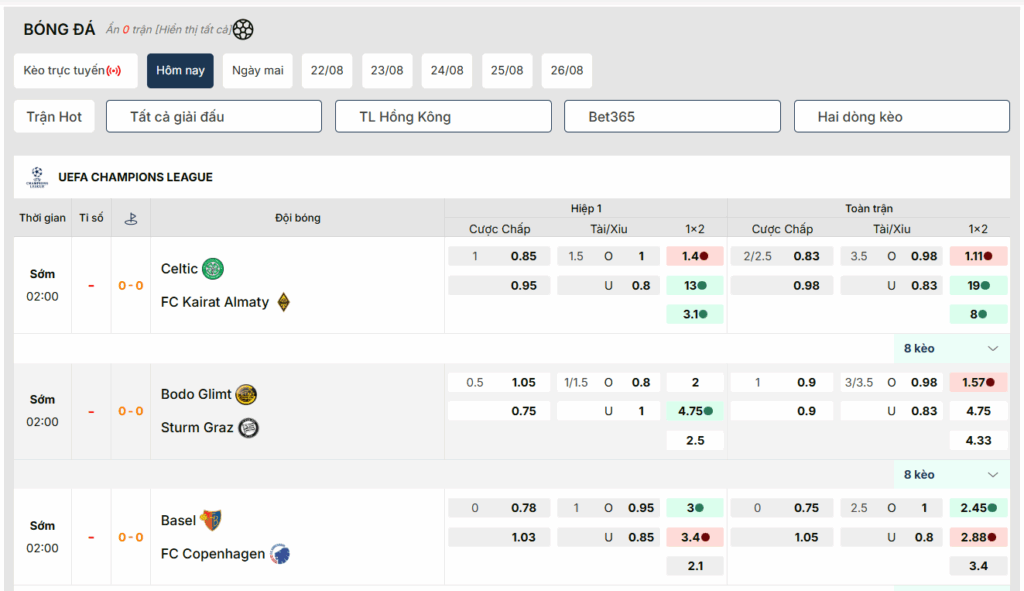1024x591 pixels.
Task: Click Hiển thị tất cả to show hidden matches
Action: pyautogui.click(x=196, y=30)
